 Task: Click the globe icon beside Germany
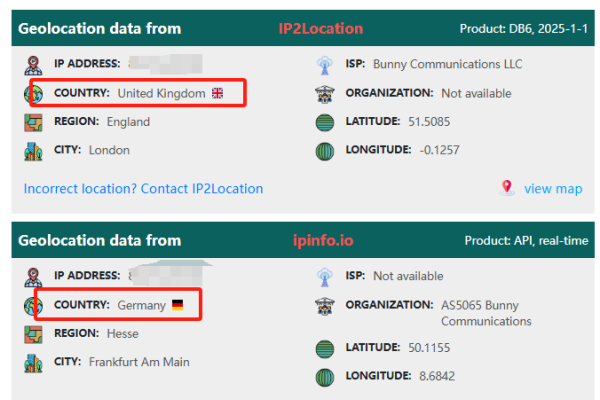coord(33,305)
